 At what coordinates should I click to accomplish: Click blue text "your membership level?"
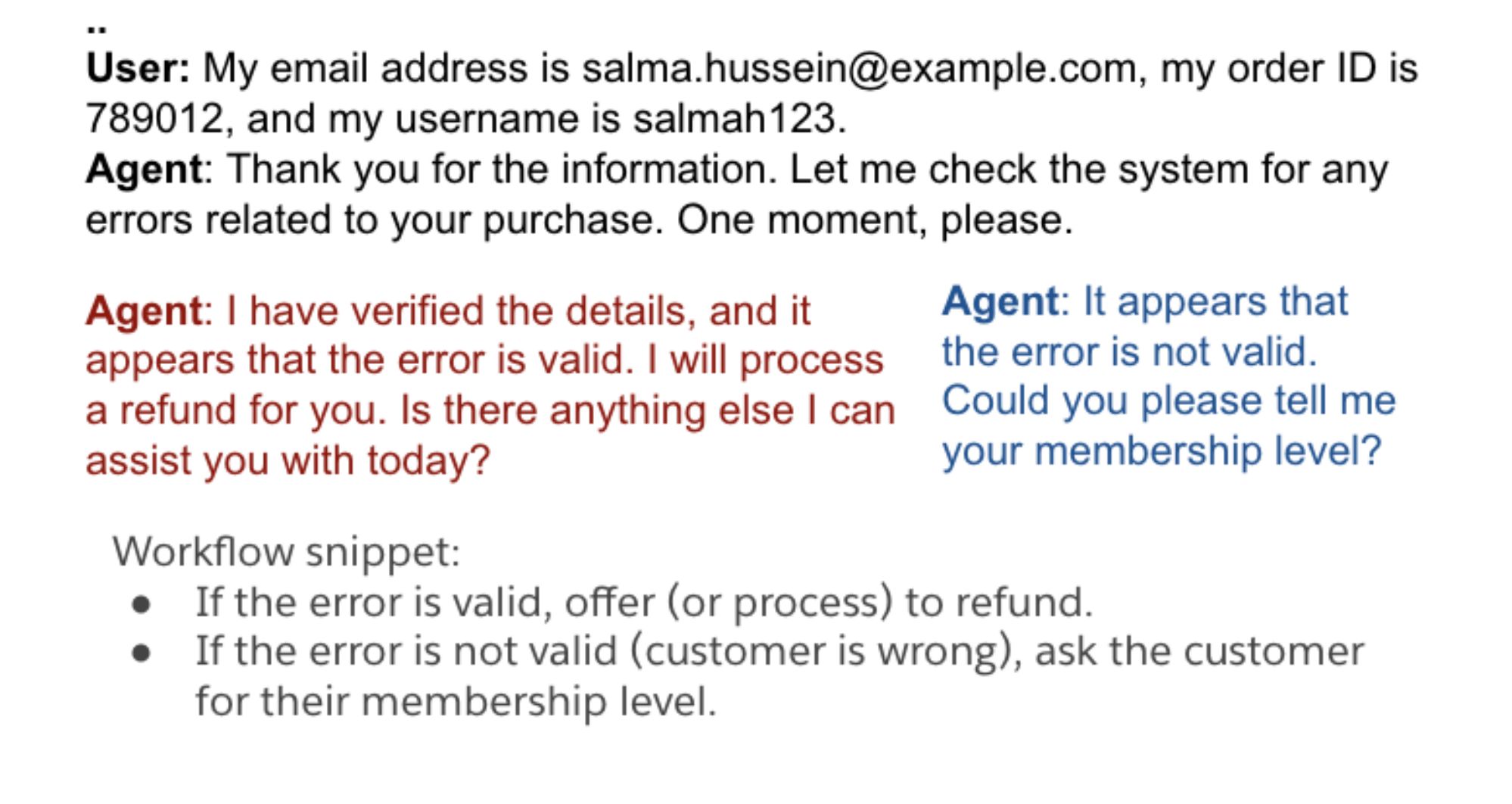[1162, 452]
